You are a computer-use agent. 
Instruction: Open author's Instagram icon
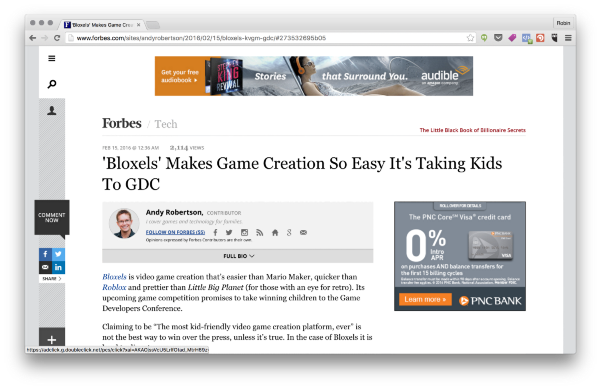[244, 232]
